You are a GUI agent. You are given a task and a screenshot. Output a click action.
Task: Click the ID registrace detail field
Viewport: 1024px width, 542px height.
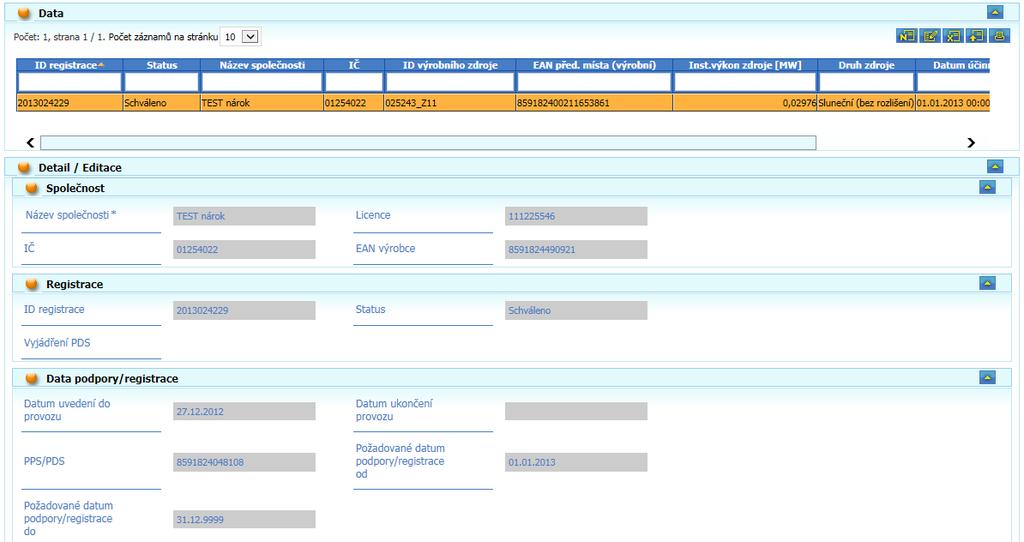tap(244, 310)
